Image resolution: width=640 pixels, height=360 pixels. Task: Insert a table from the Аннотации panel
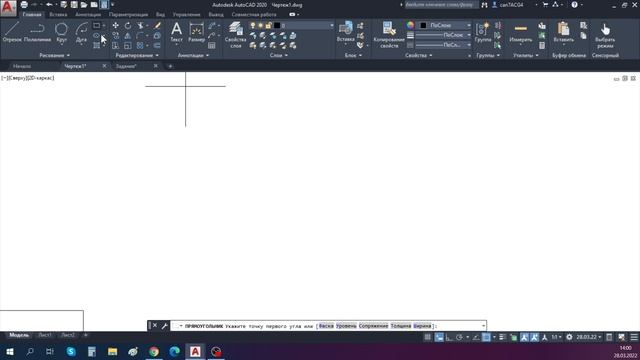(211, 46)
